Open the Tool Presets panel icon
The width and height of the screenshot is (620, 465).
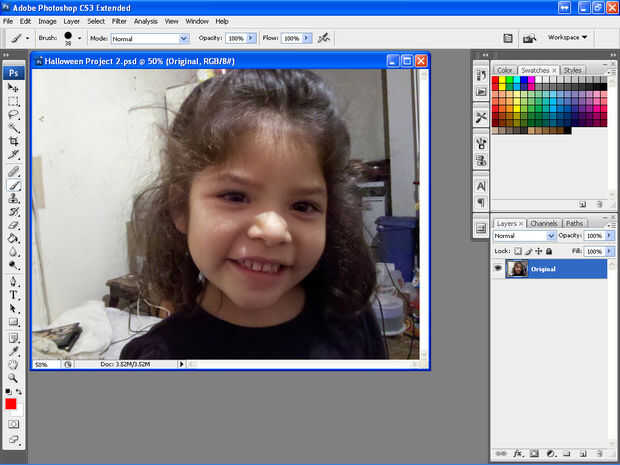[481, 118]
